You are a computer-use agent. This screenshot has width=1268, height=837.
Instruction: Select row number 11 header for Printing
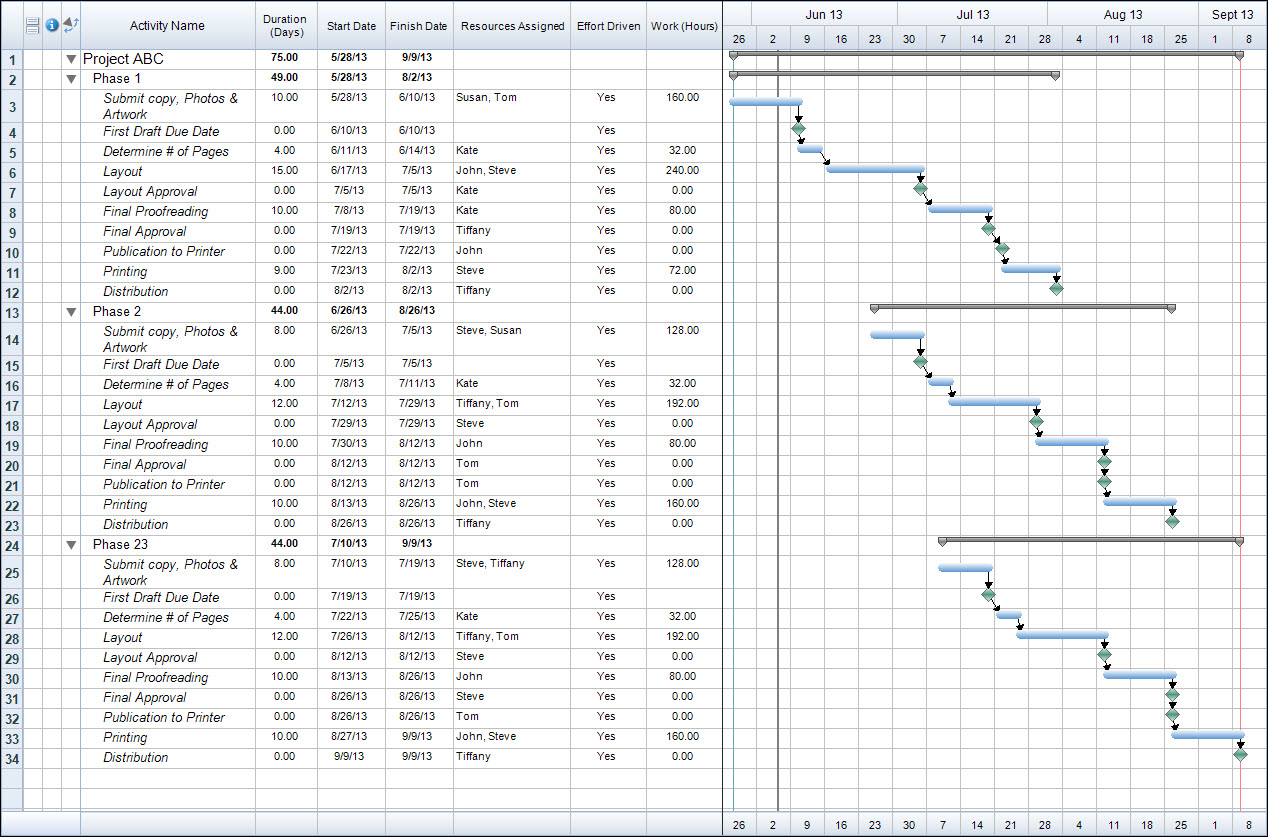[x=11, y=272]
